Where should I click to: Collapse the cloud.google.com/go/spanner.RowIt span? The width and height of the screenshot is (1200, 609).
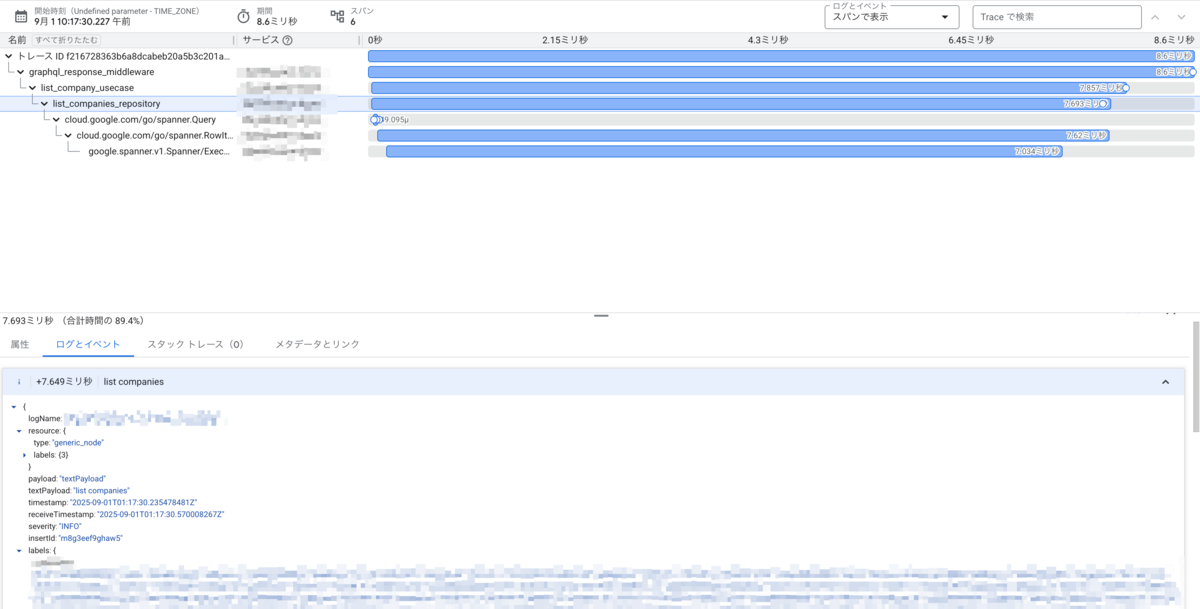(x=68, y=135)
